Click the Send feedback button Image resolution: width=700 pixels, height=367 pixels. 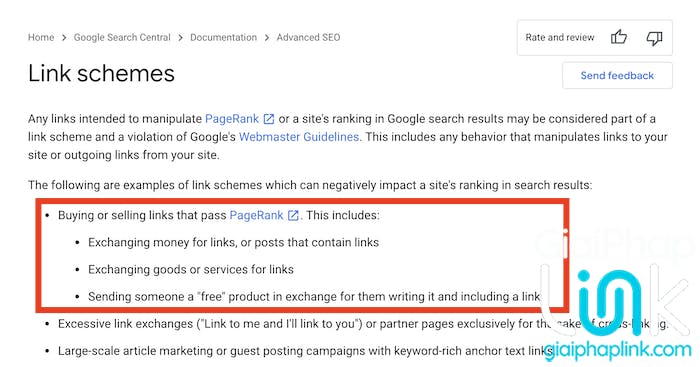tap(617, 75)
